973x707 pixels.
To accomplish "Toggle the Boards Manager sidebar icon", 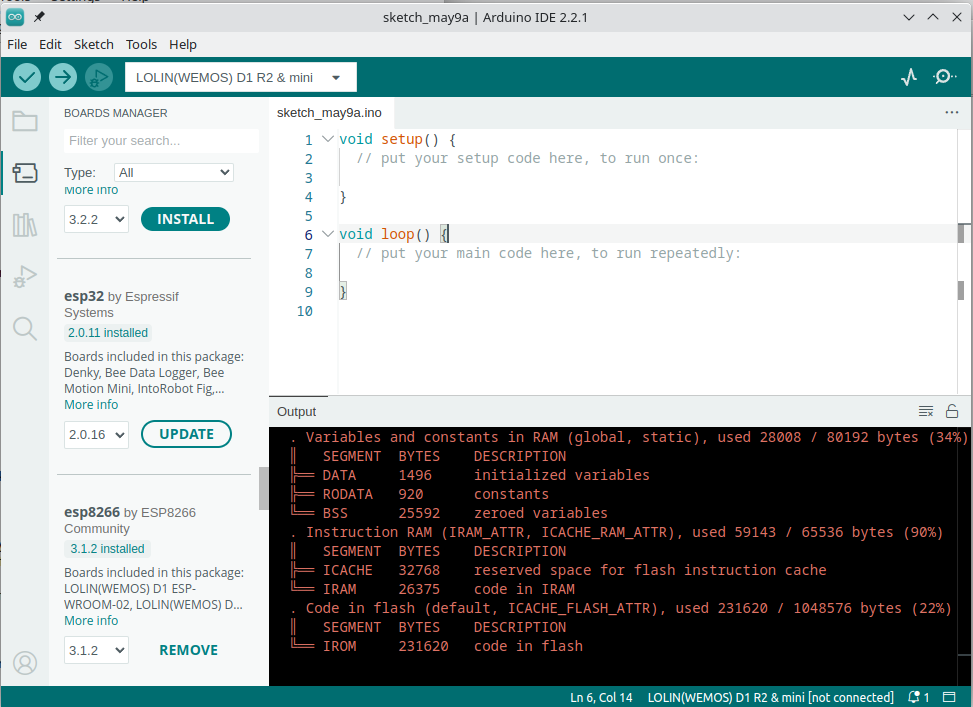I will tap(25, 173).
